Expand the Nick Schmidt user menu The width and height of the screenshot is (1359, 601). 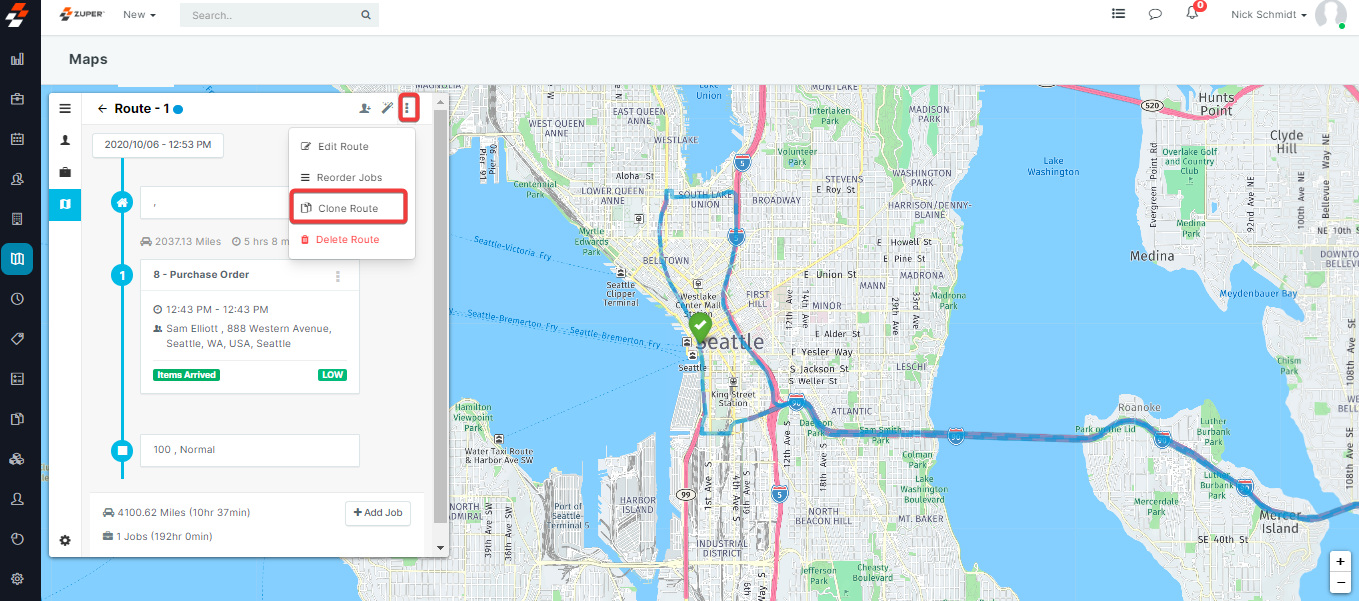tap(1269, 15)
